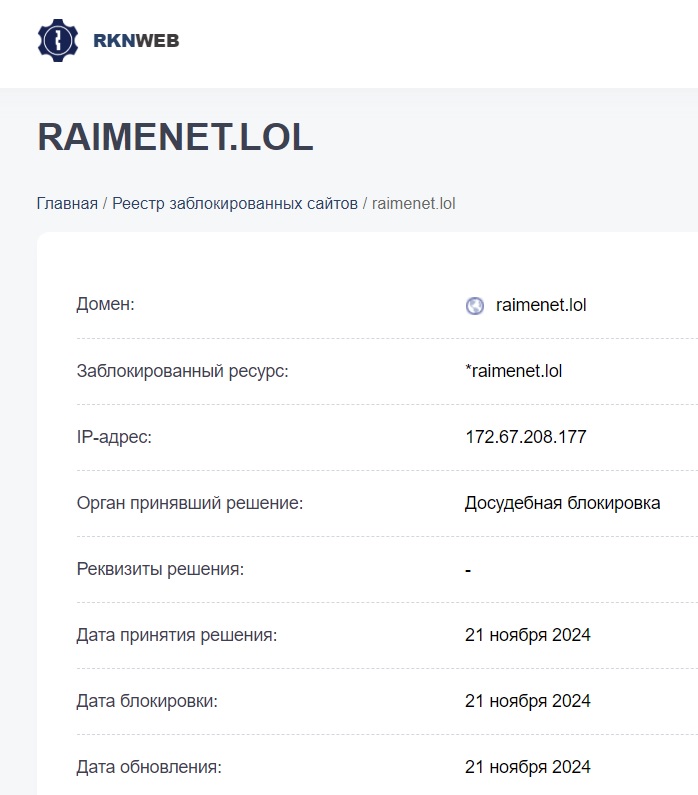
Task: Select the decision date 21 ноября 2024
Action: 528,635
